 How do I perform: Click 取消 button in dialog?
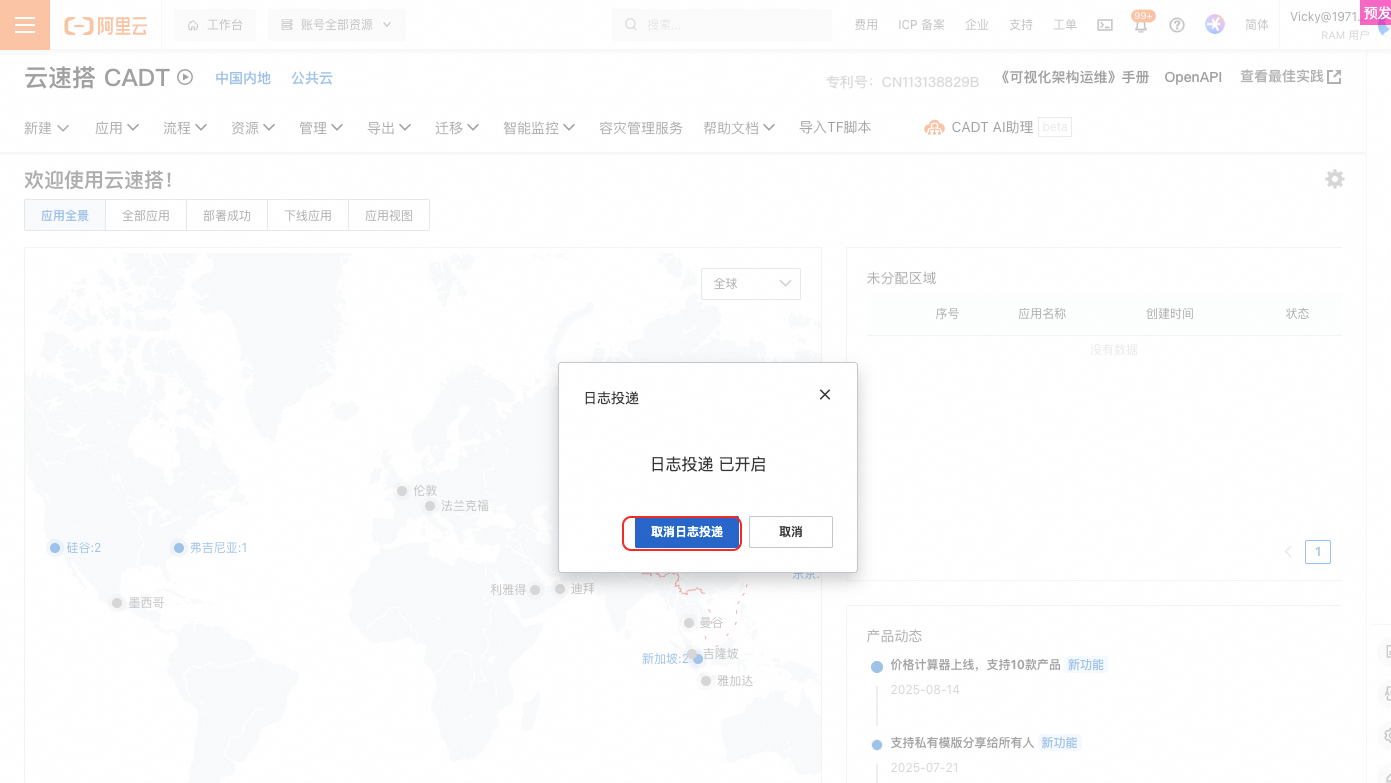[791, 532]
